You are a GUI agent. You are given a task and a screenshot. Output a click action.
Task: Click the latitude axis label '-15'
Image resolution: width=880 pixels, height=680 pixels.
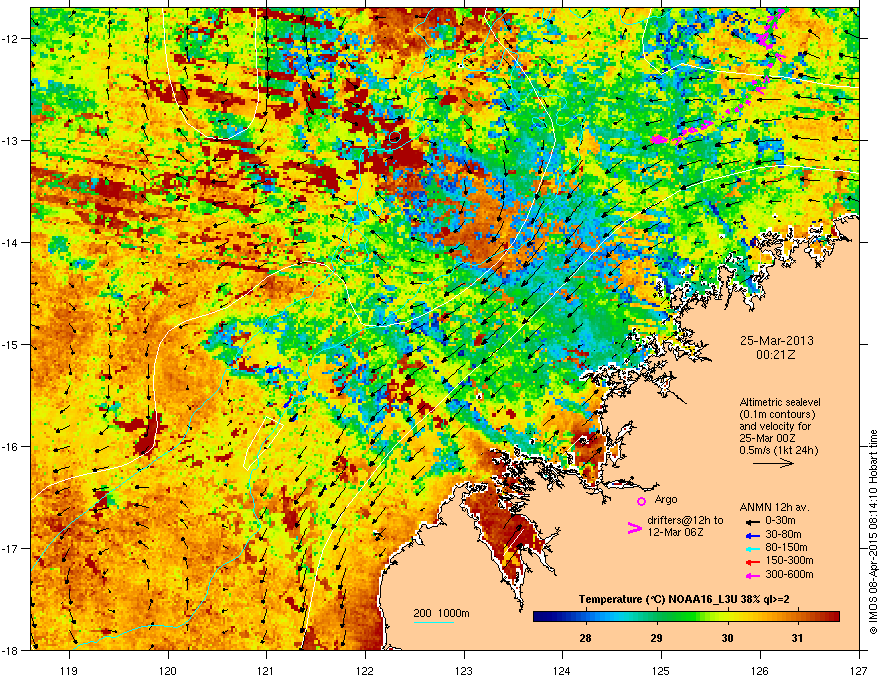(11, 344)
